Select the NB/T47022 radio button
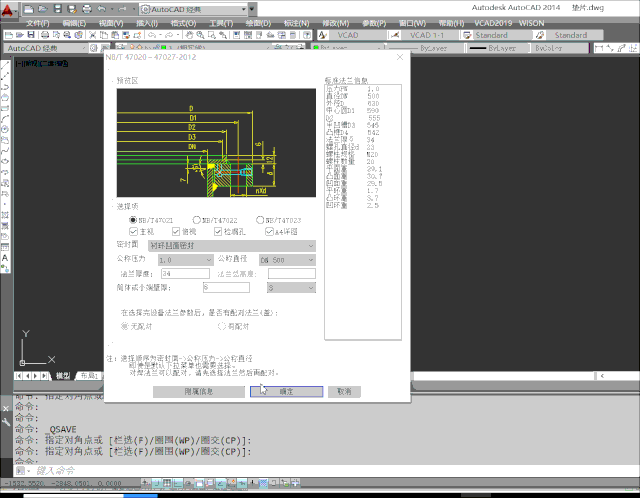The width and height of the screenshot is (640, 498). click(197, 219)
